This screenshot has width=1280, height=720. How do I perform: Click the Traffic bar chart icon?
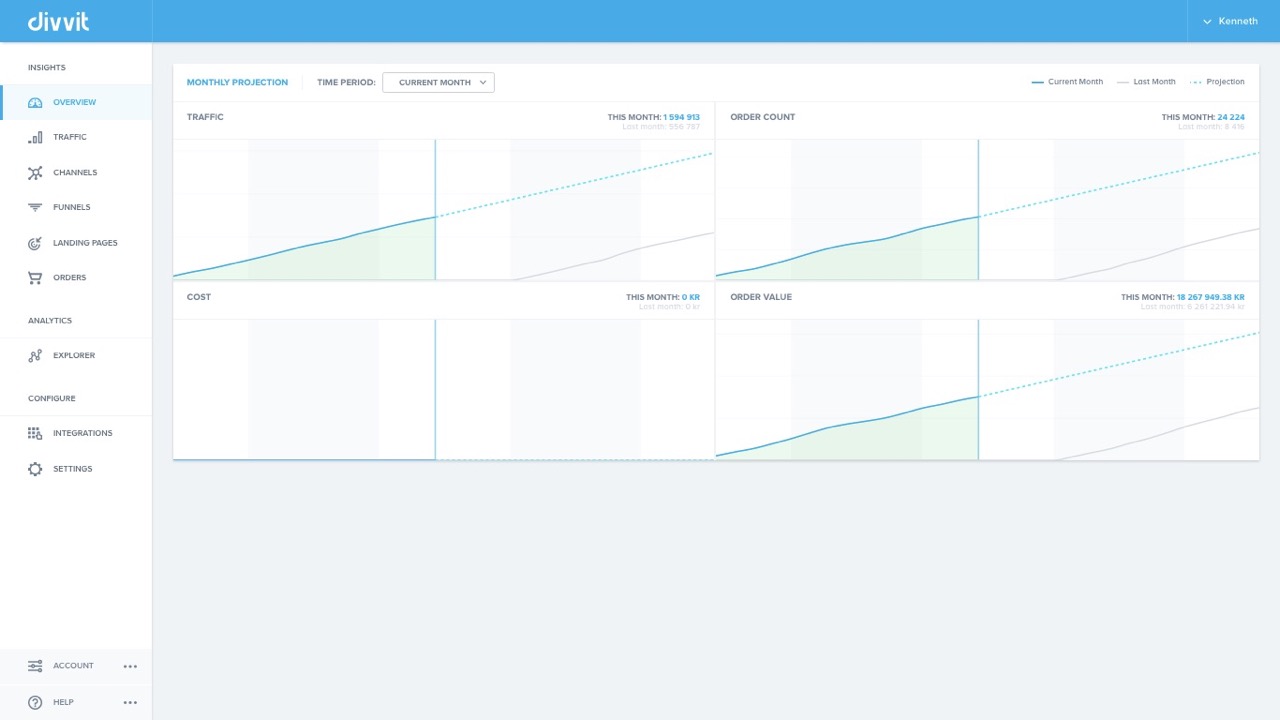pos(35,138)
